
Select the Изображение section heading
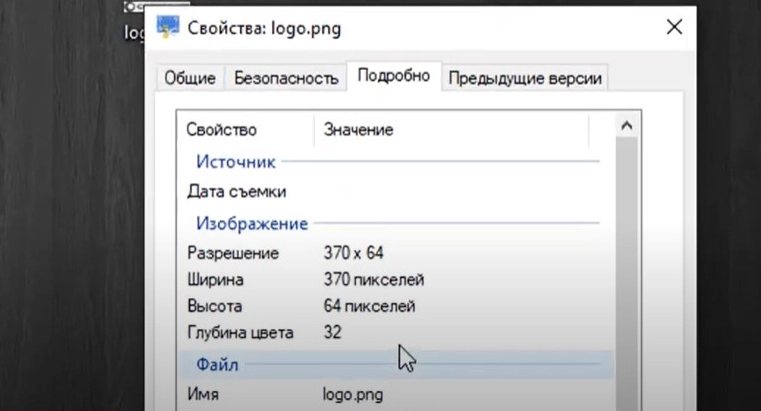click(x=252, y=223)
